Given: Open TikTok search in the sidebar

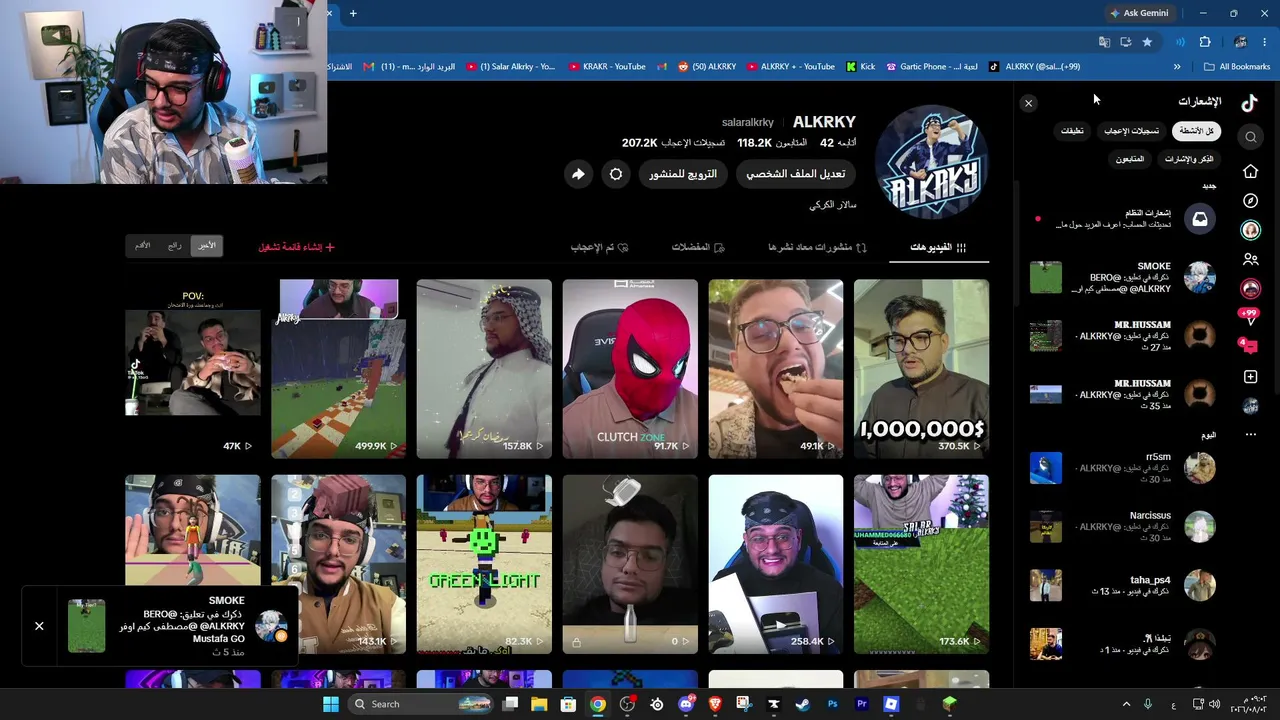Looking at the screenshot, I should [x=1250, y=136].
